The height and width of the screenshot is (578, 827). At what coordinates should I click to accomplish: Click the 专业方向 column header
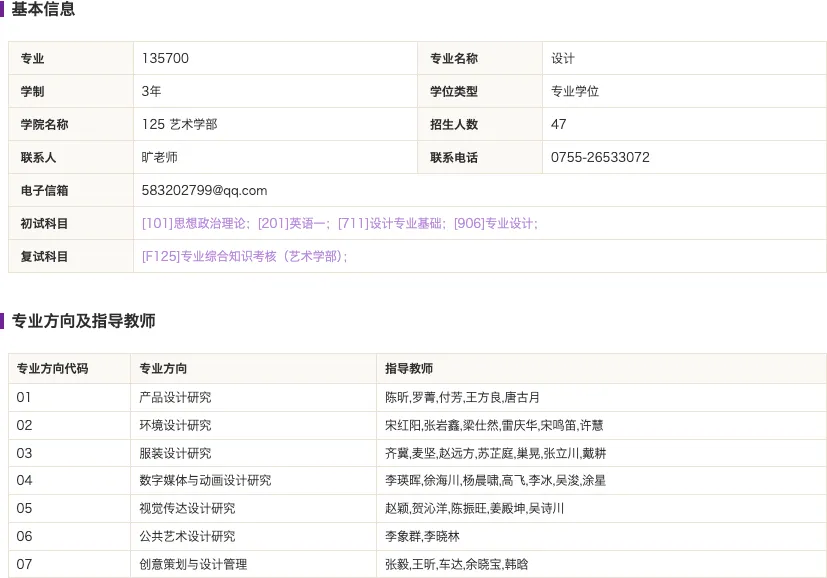click(163, 369)
